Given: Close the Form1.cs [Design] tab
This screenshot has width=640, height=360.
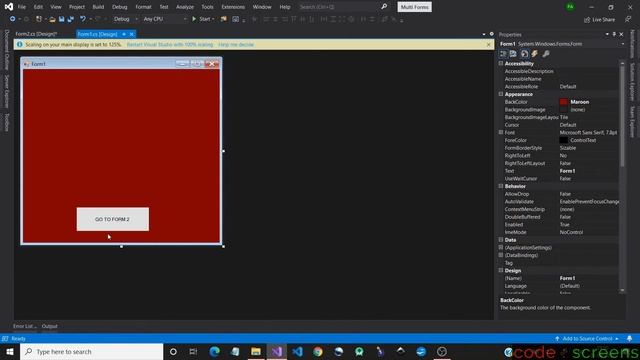Looking at the screenshot, I should 131,34.
